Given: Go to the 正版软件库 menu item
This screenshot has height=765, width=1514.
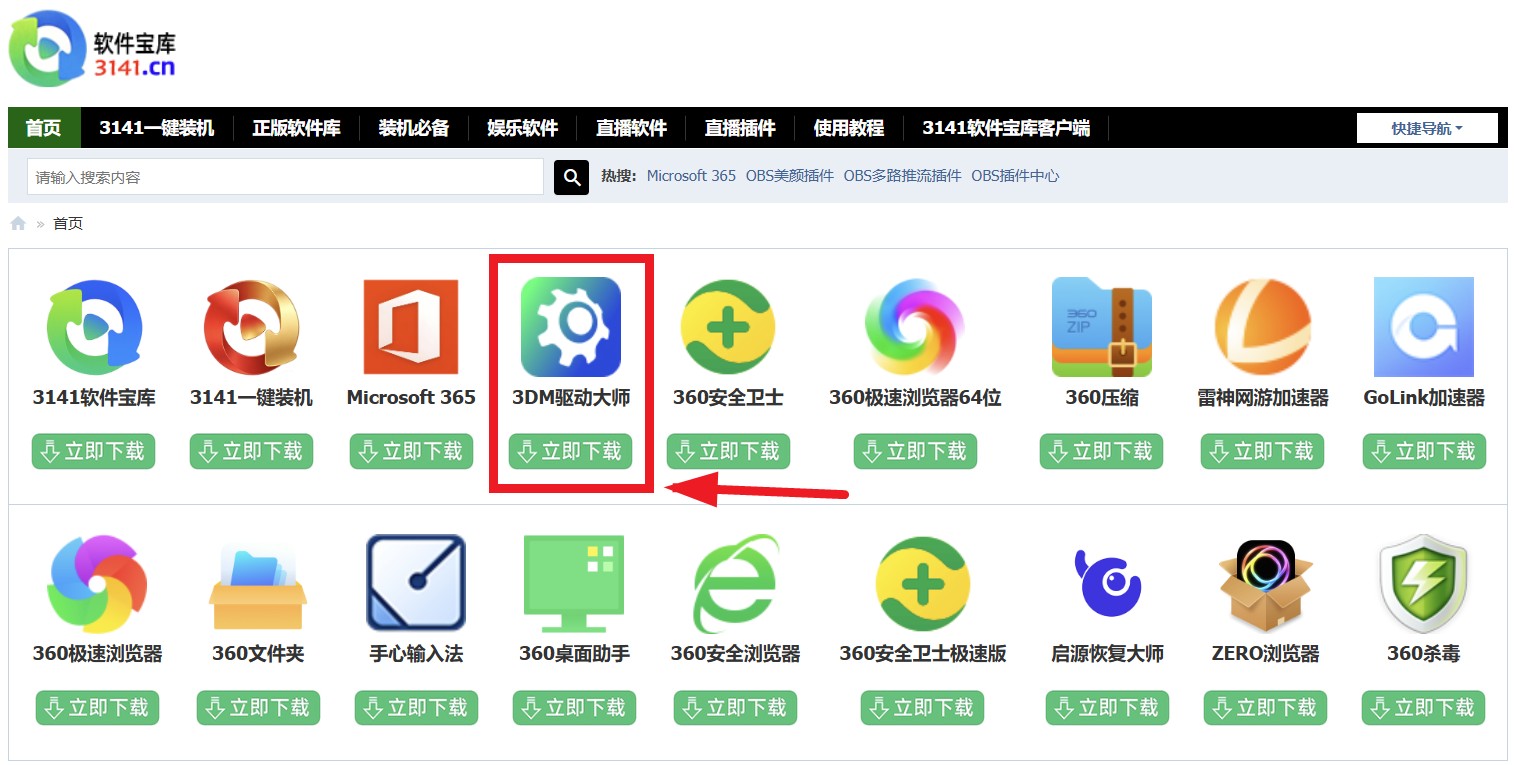Looking at the screenshot, I should point(296,128).
